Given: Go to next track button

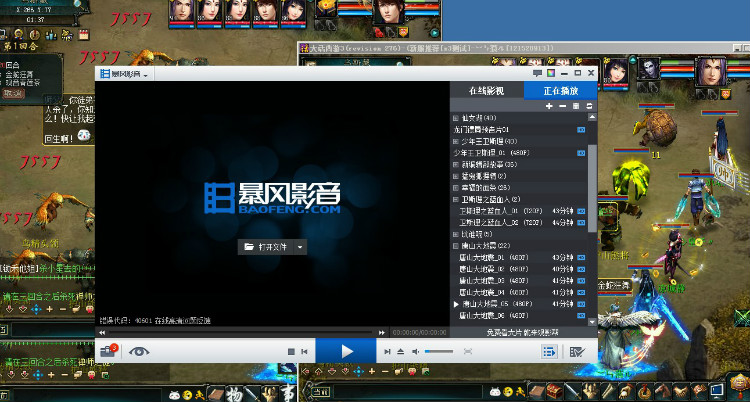Looking at the screenshot, I should tap(387, 352).
